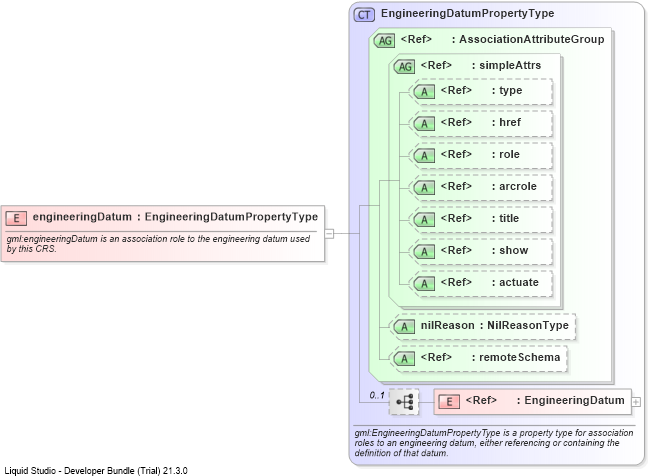Click the Liquid Studio trial footer text
648x476 pixels.
[96, 471]
